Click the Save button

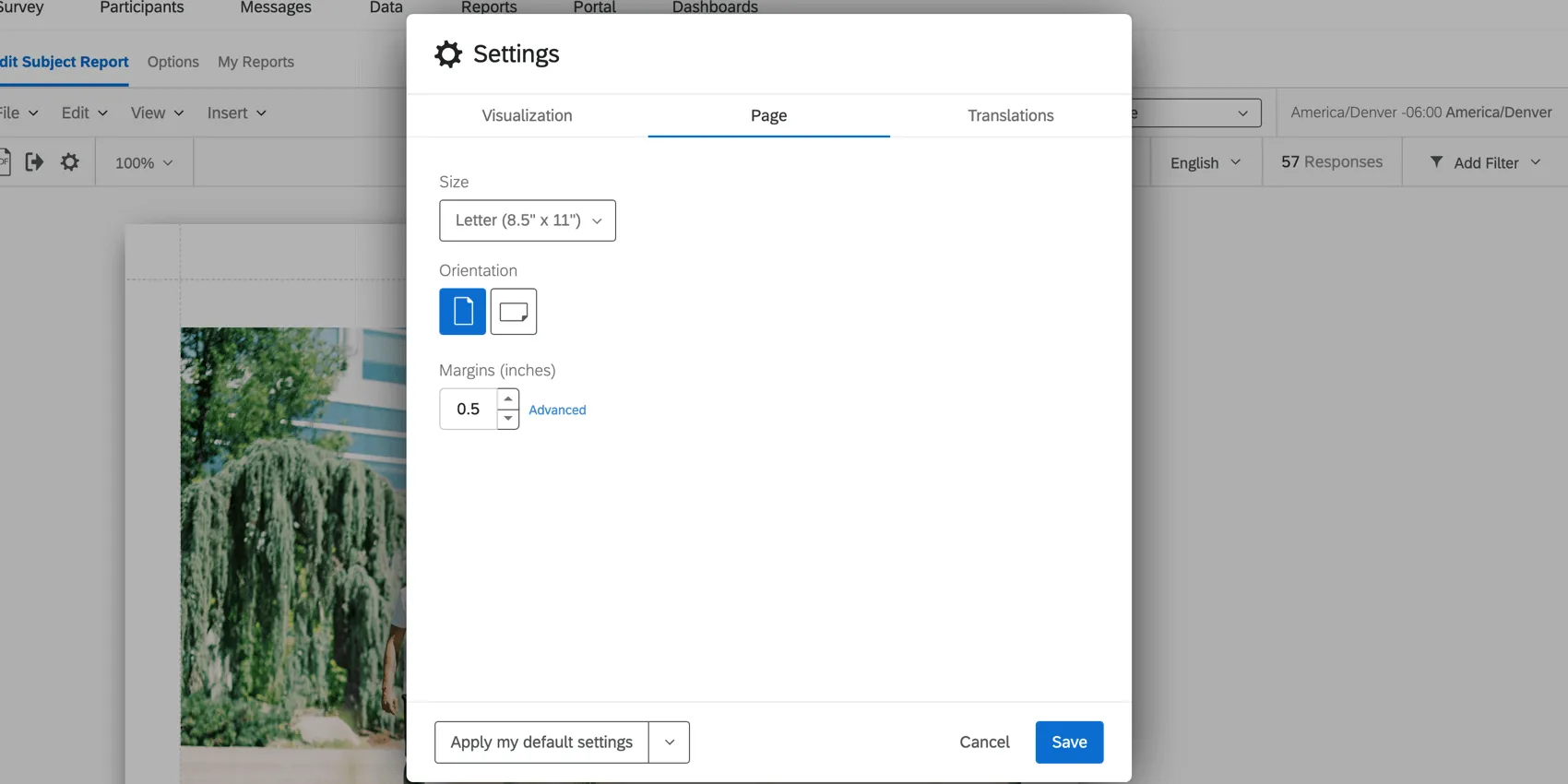pos(1069,742)
